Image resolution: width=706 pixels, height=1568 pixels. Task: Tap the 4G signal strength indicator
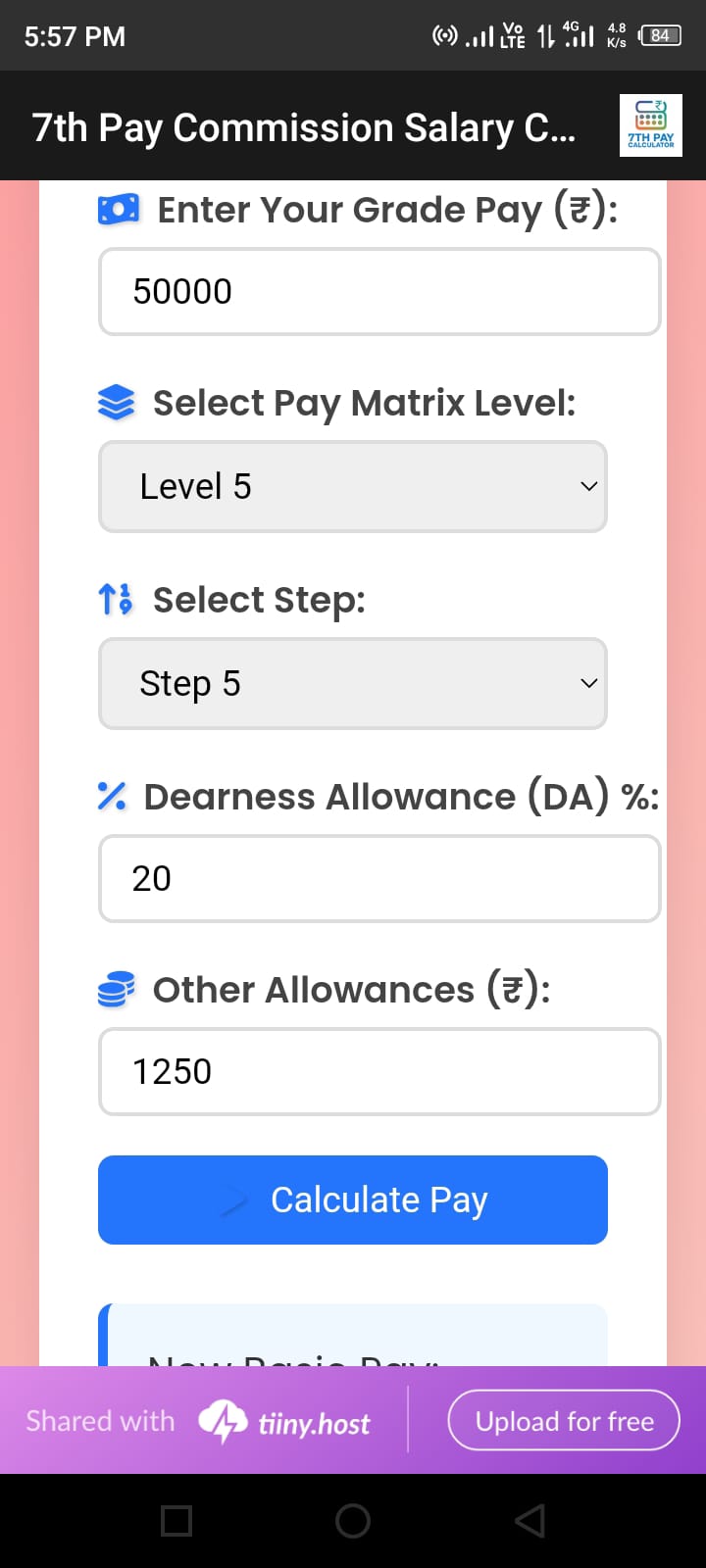579,35
